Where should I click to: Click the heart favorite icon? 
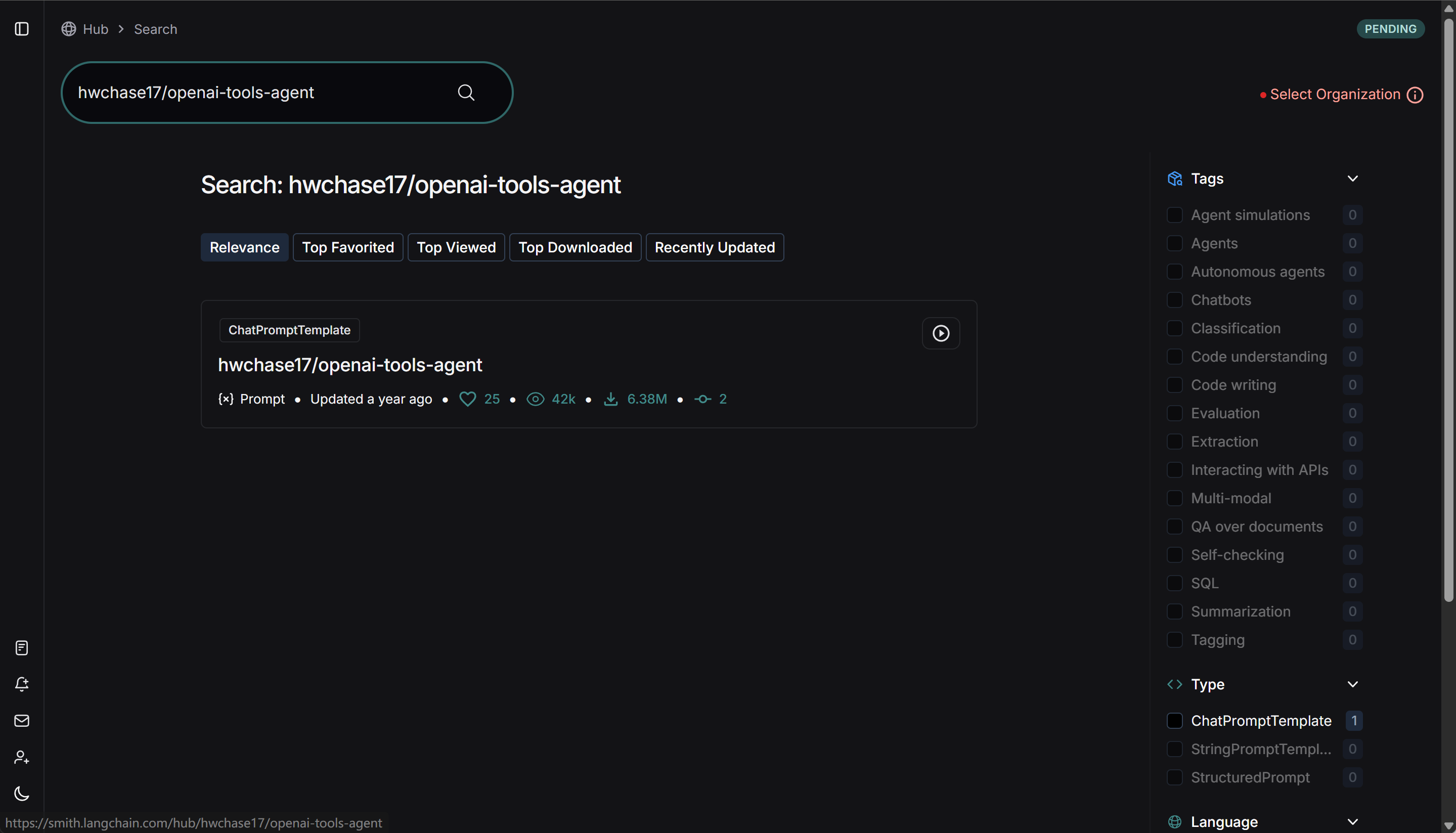(x=467, y=399)
